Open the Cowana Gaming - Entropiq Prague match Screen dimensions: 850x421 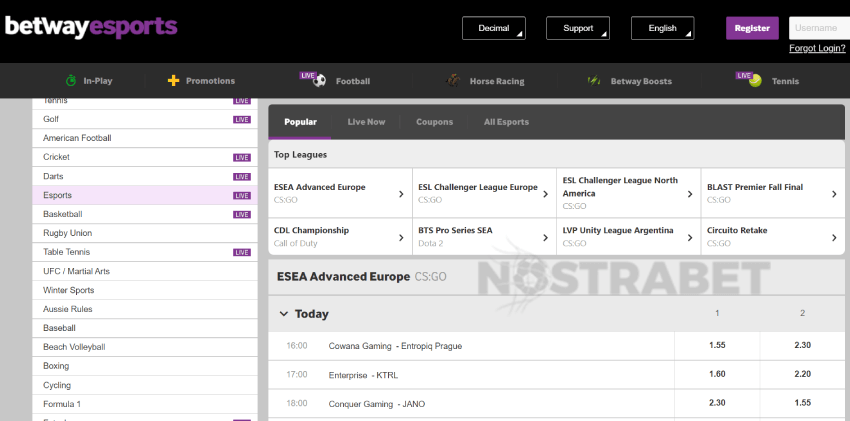(395, 346)
